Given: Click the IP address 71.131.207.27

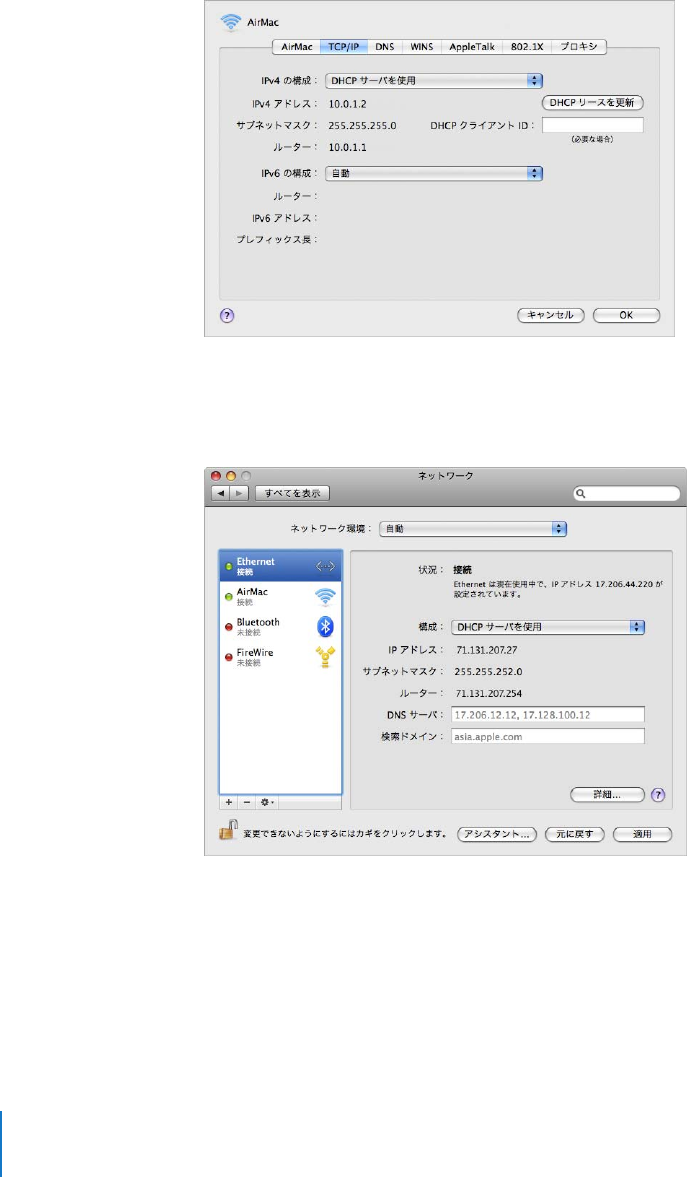Looking at the screenshot, I should pyautogui.click(x=487, y=650).
